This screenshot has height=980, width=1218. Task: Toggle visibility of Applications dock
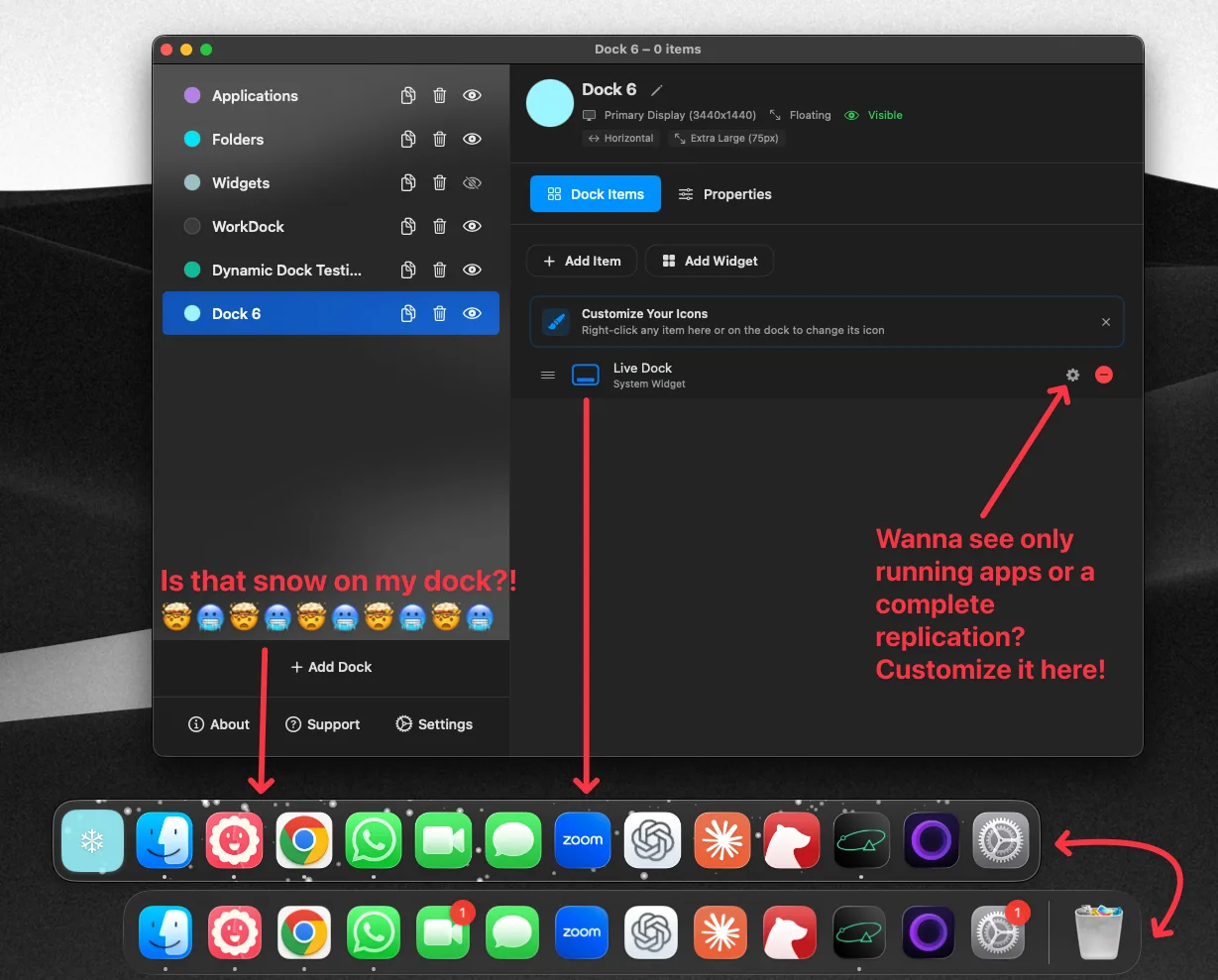(x=473, y=96)
